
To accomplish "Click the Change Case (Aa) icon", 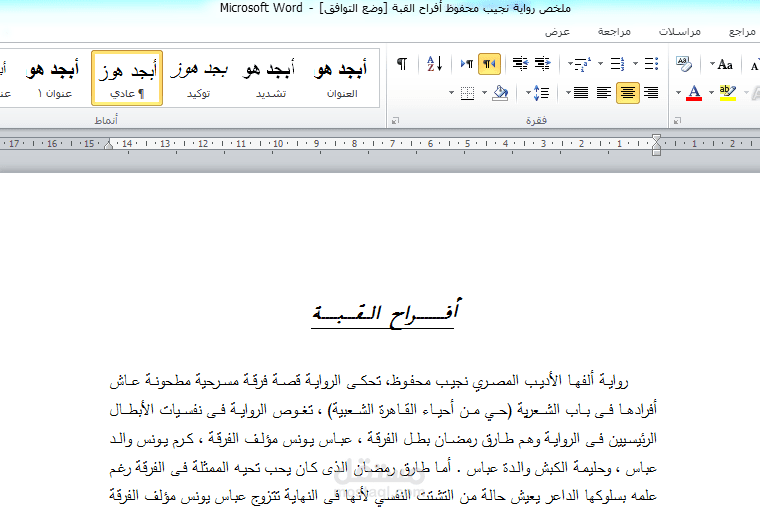I will pyautogui.click(x=725, y=64).
